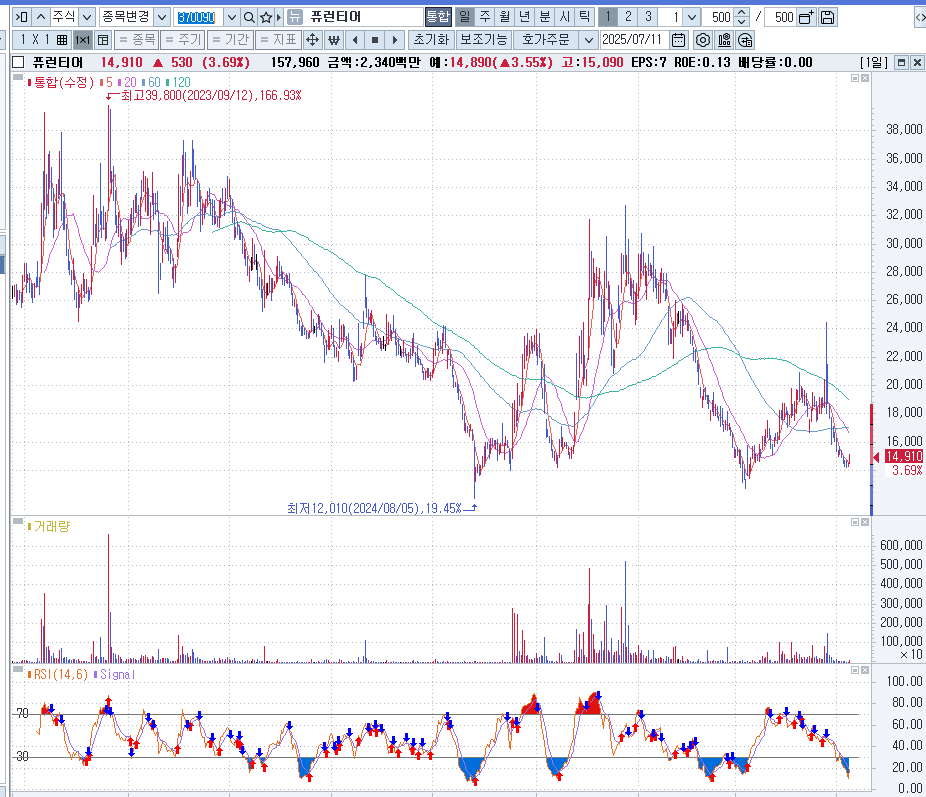Click the crosshair cursor tool icon
The image size is (926, 797).
311,40
